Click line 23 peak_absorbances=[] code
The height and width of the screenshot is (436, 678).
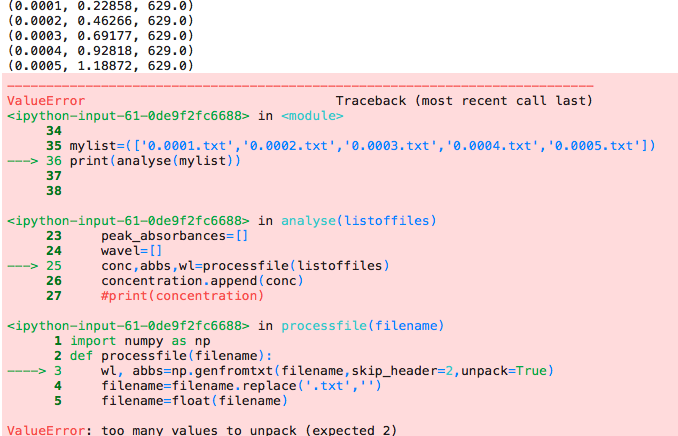tap(175, 236)
